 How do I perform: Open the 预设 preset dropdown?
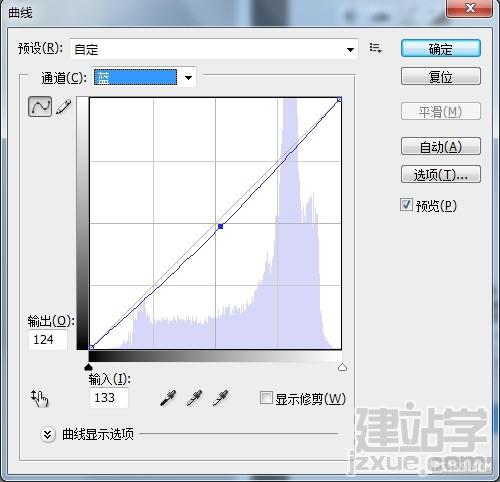click(214, 49)
